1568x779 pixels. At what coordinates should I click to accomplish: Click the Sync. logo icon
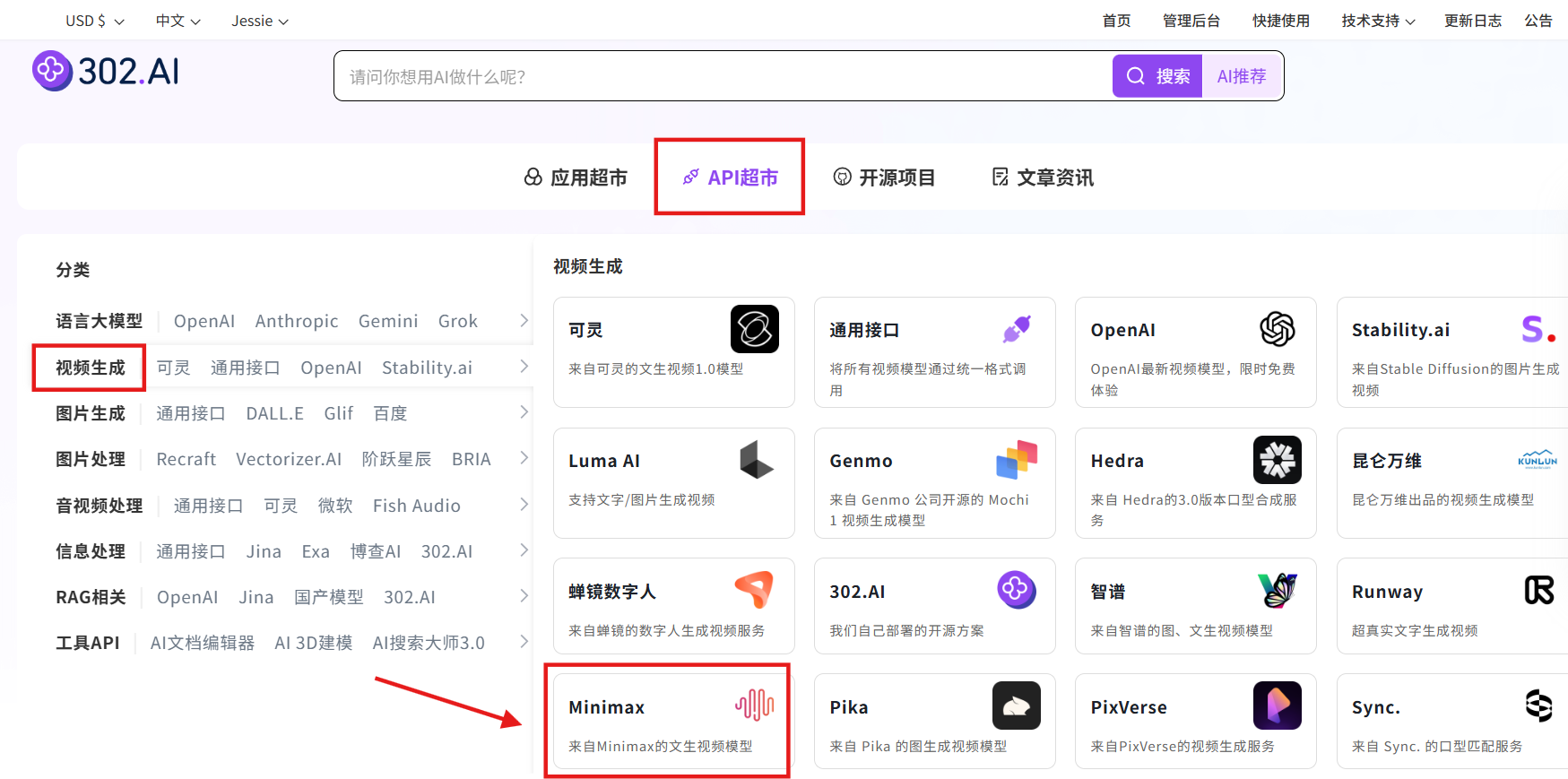coord(1539,705)
